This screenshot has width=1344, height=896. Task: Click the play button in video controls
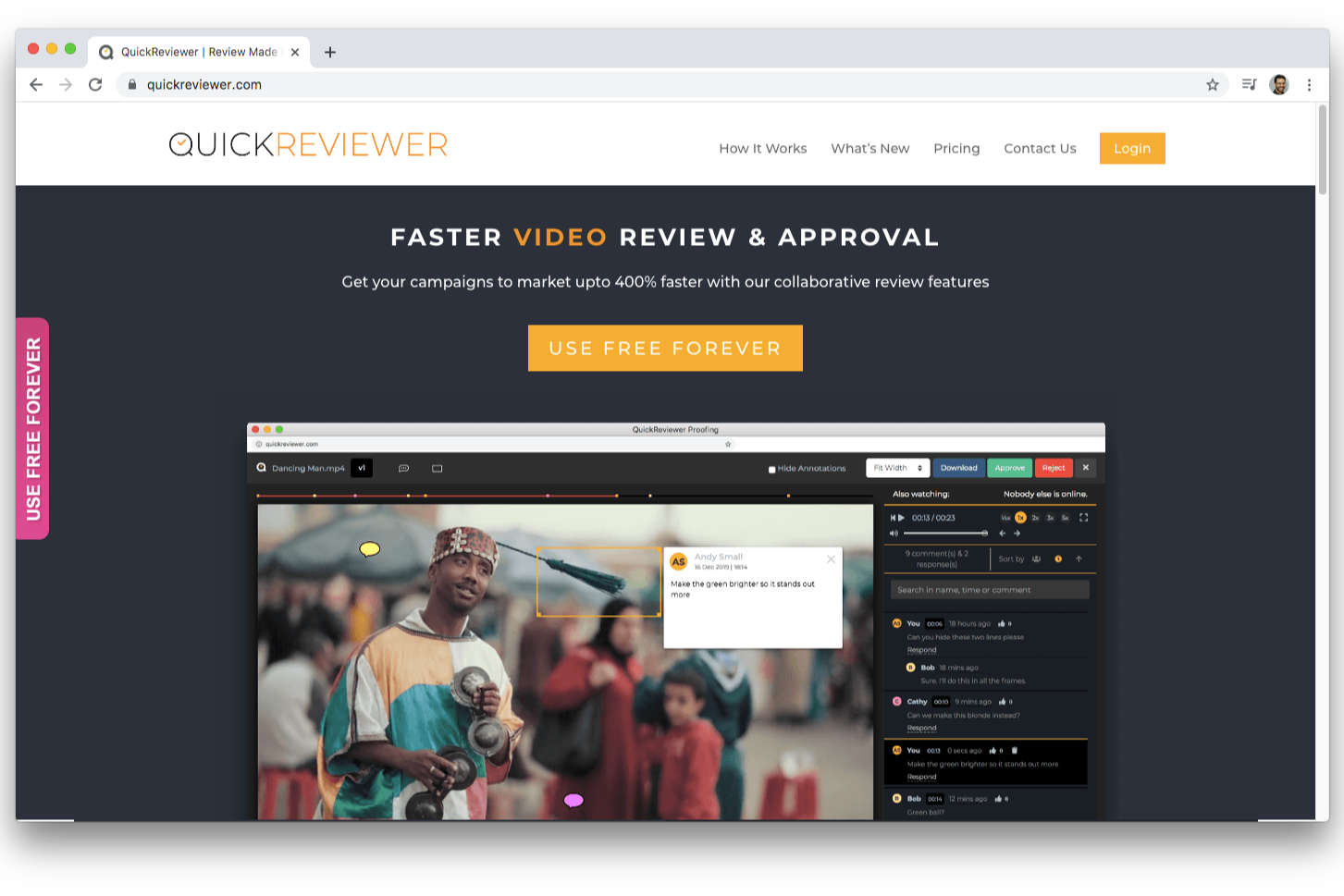click(x=902, y=518)
